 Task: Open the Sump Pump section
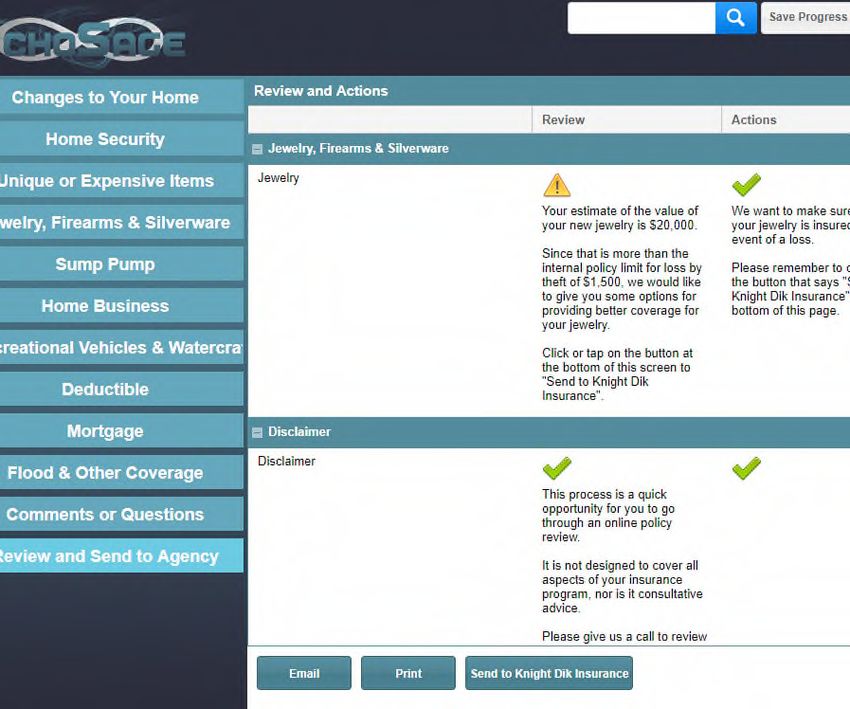[121, 264]
